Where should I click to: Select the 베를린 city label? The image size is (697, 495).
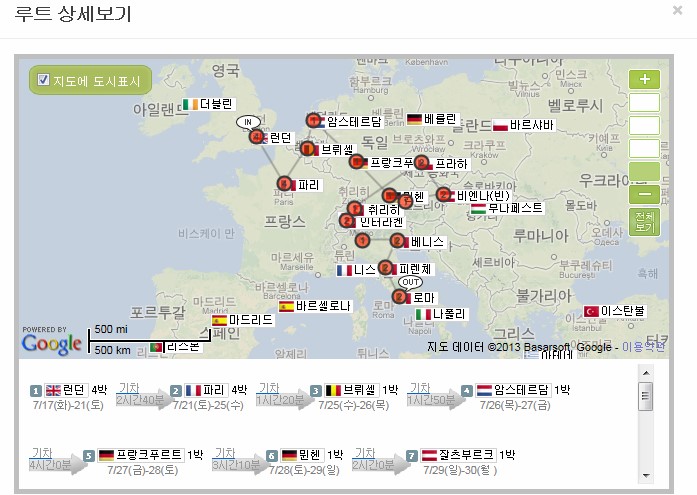point(433,119)
